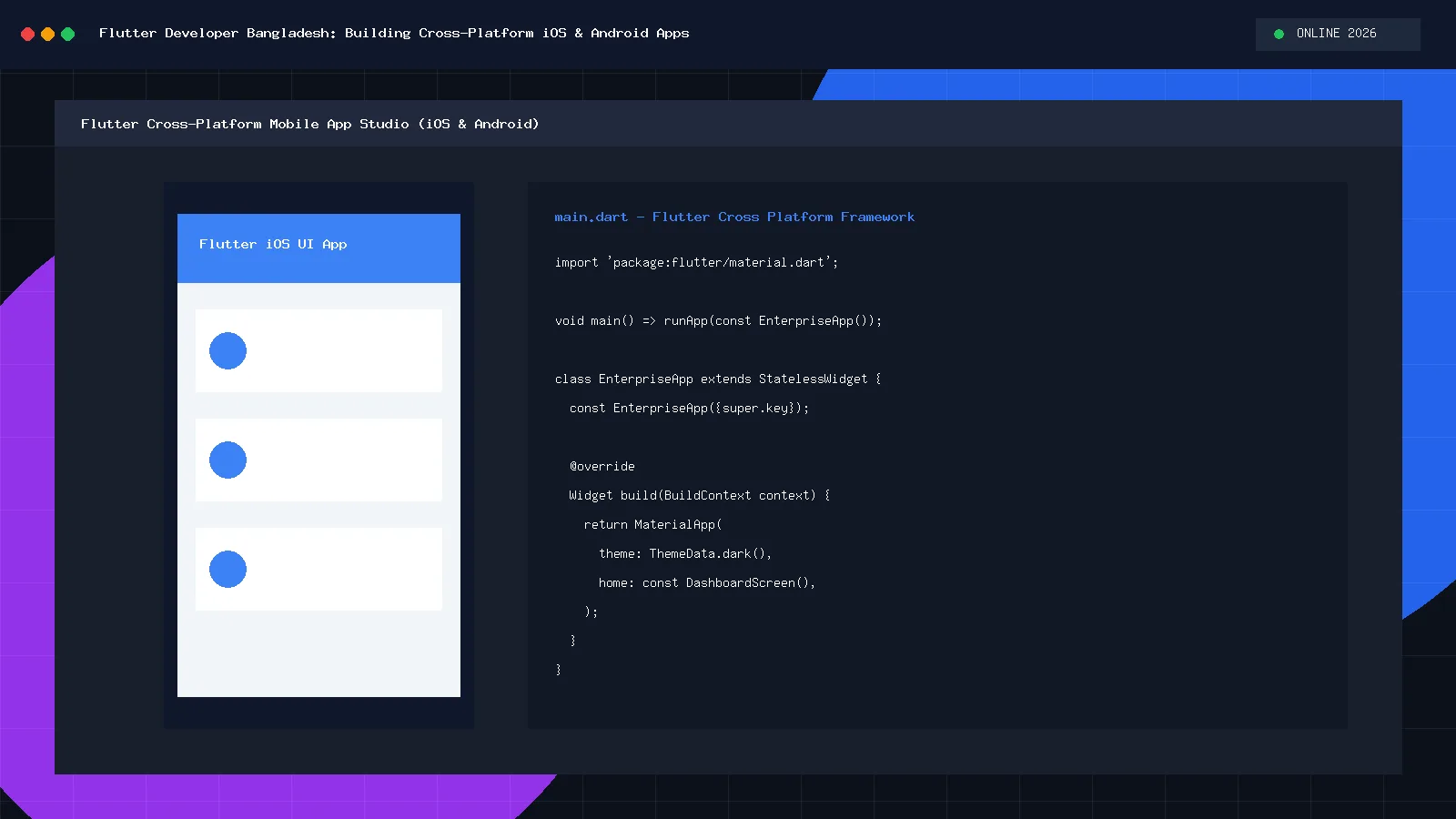Click the green maximize window dot

coord(67,34)
